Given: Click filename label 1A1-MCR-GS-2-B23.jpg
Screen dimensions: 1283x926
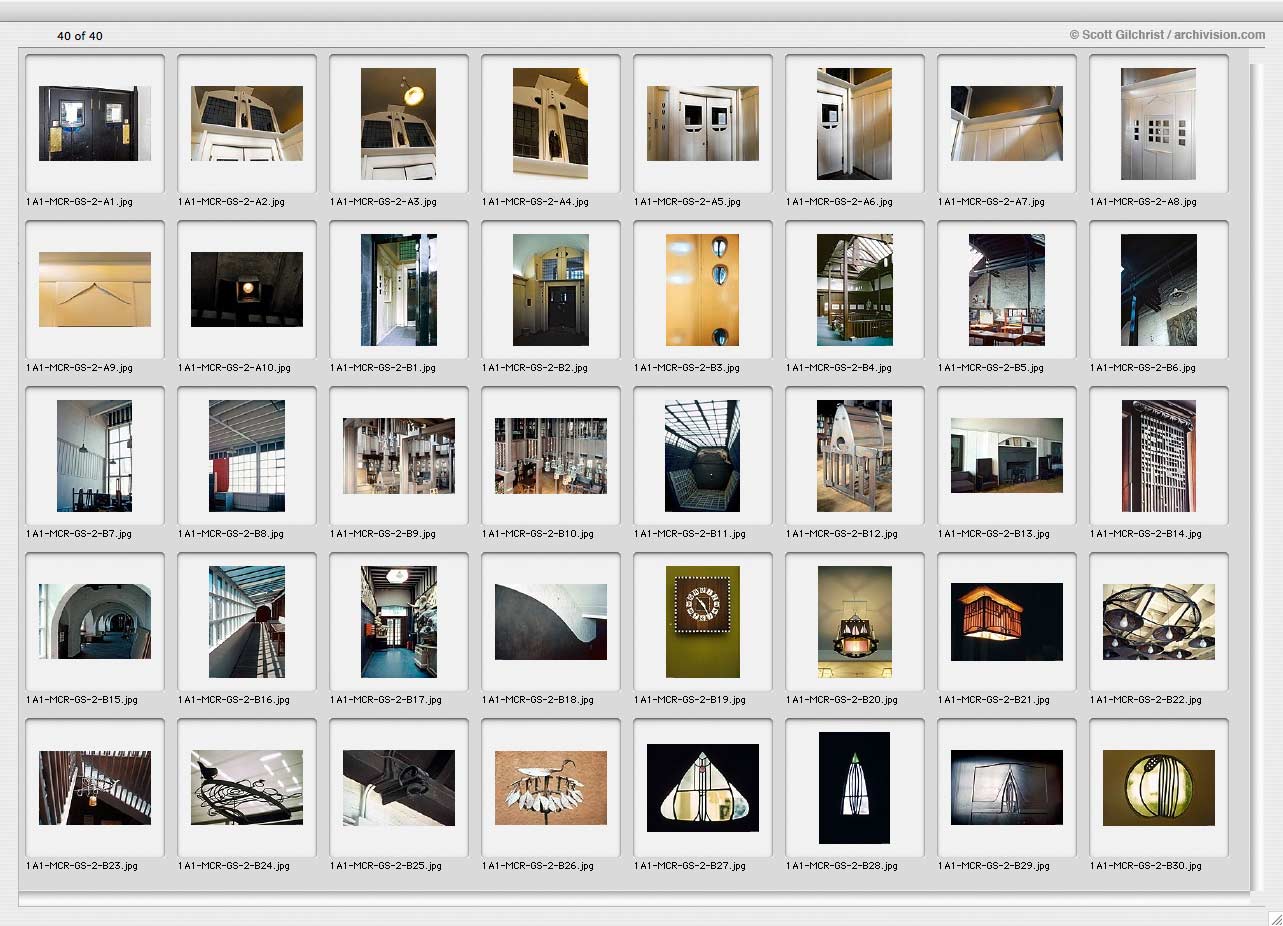Looking at the screenshot, I should point(82,866).
